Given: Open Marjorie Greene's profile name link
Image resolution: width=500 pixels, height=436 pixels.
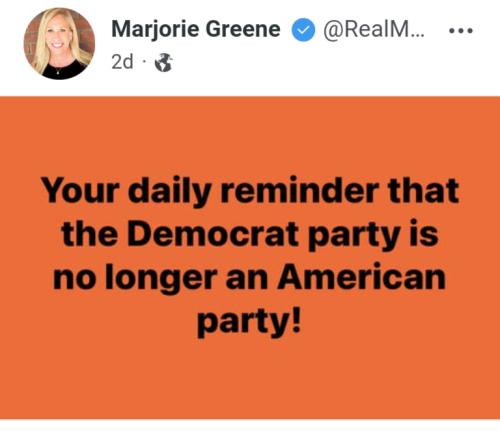Looking at the screenshot, I should pyautogui.click(x=196, y=29).
